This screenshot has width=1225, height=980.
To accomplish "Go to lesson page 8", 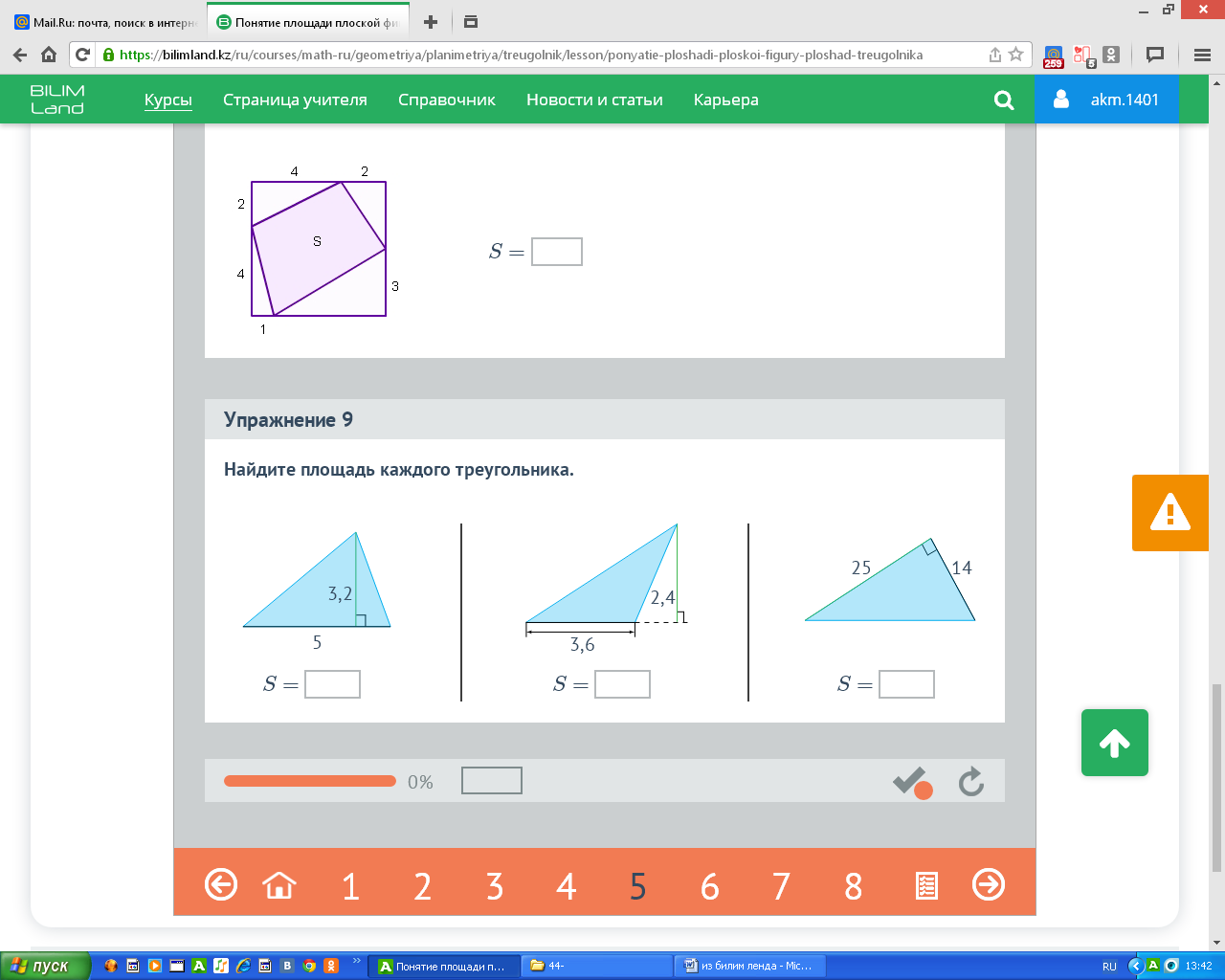I will [x=854, y=886].
